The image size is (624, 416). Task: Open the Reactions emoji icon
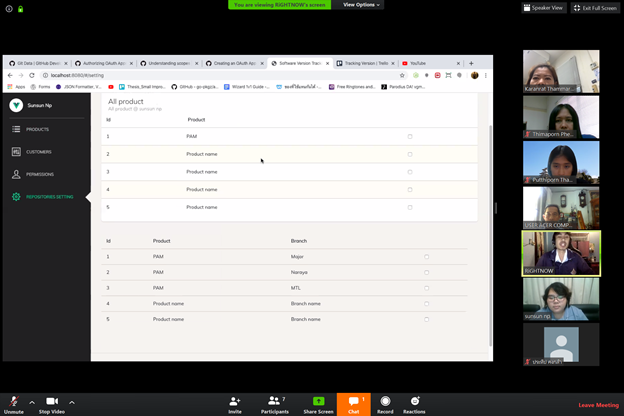coord(414,400)
